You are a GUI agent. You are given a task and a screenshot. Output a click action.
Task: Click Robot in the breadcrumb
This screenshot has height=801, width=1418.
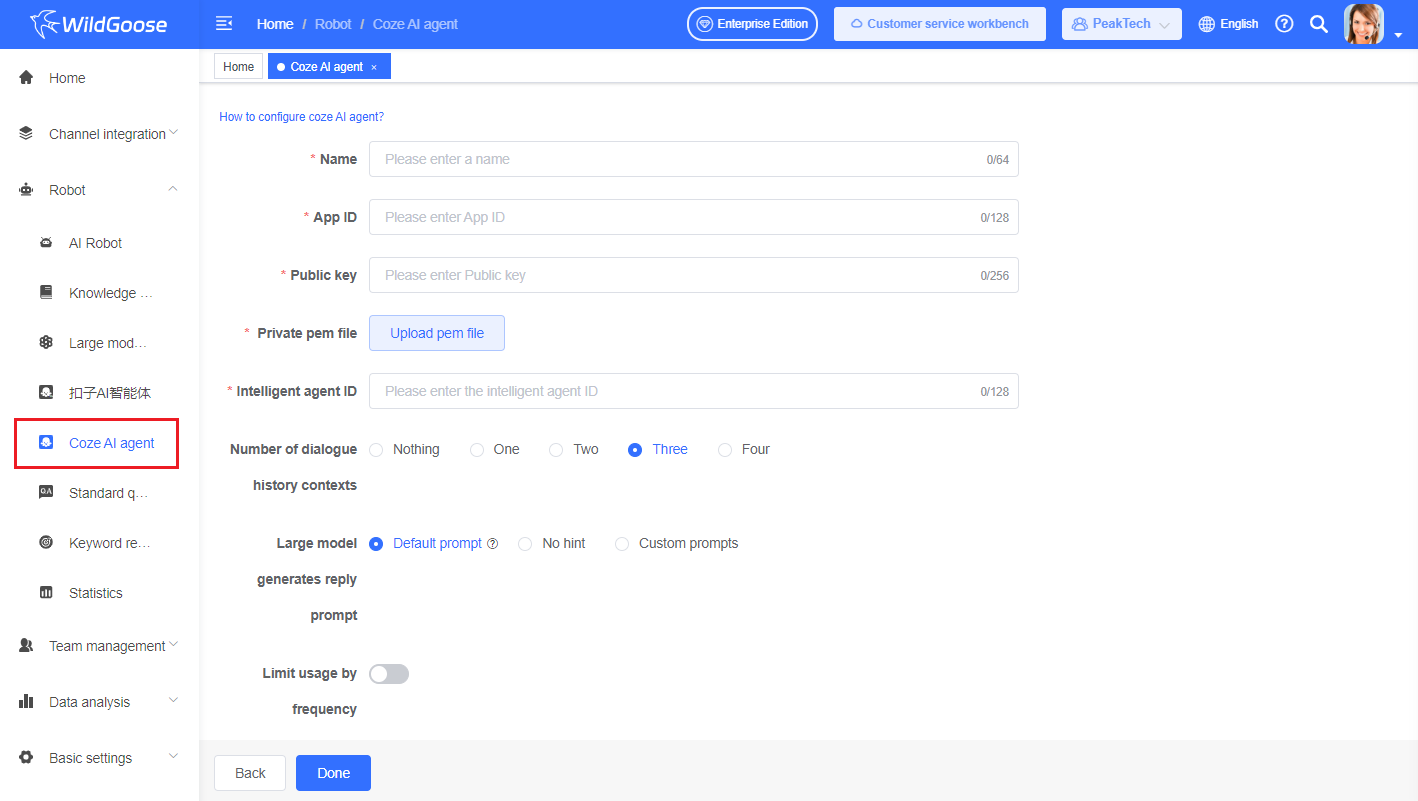pyautogui.click(x=334, y=24)
